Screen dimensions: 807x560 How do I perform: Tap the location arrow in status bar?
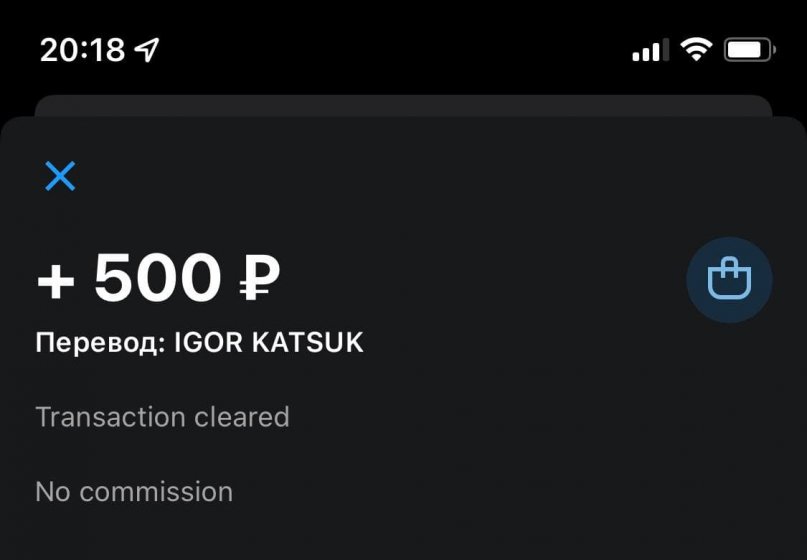(146, 49)
